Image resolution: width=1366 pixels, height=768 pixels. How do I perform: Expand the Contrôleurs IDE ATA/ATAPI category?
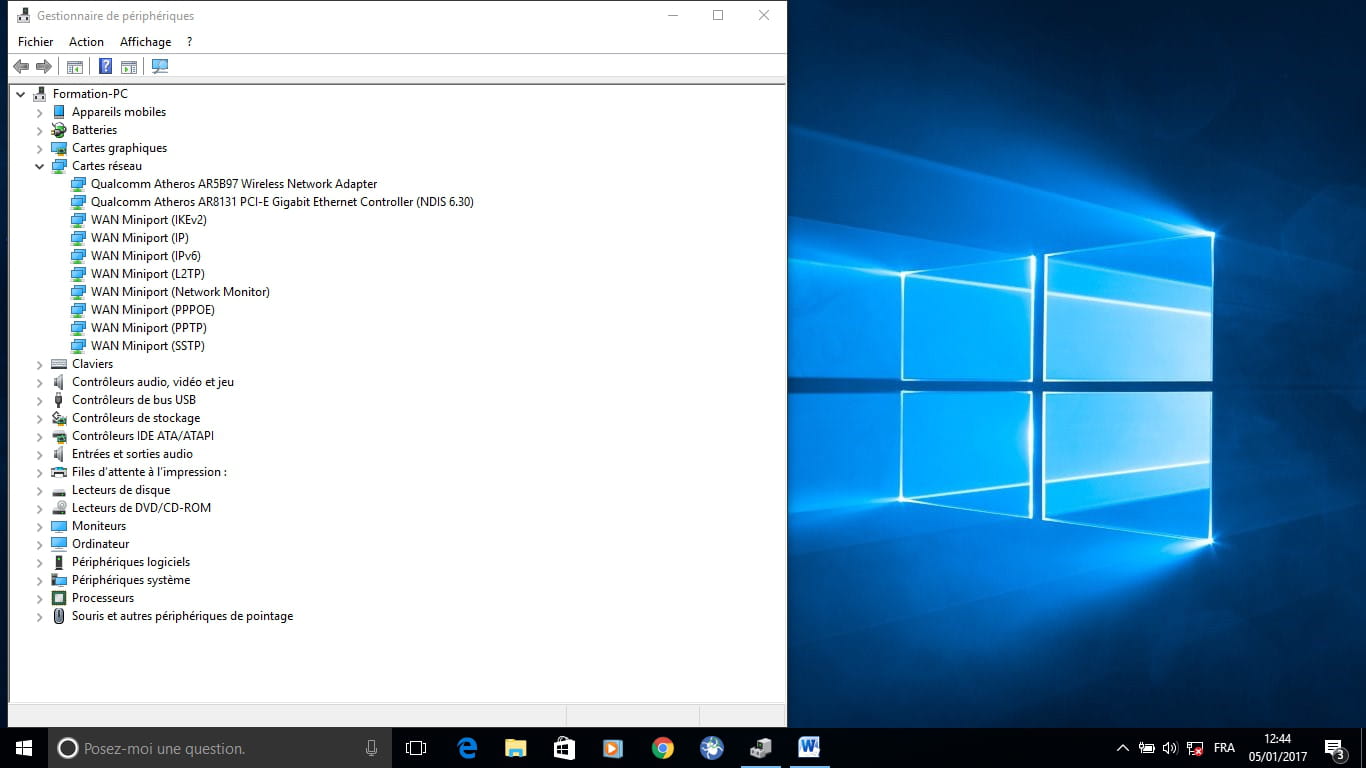(40, 436)
